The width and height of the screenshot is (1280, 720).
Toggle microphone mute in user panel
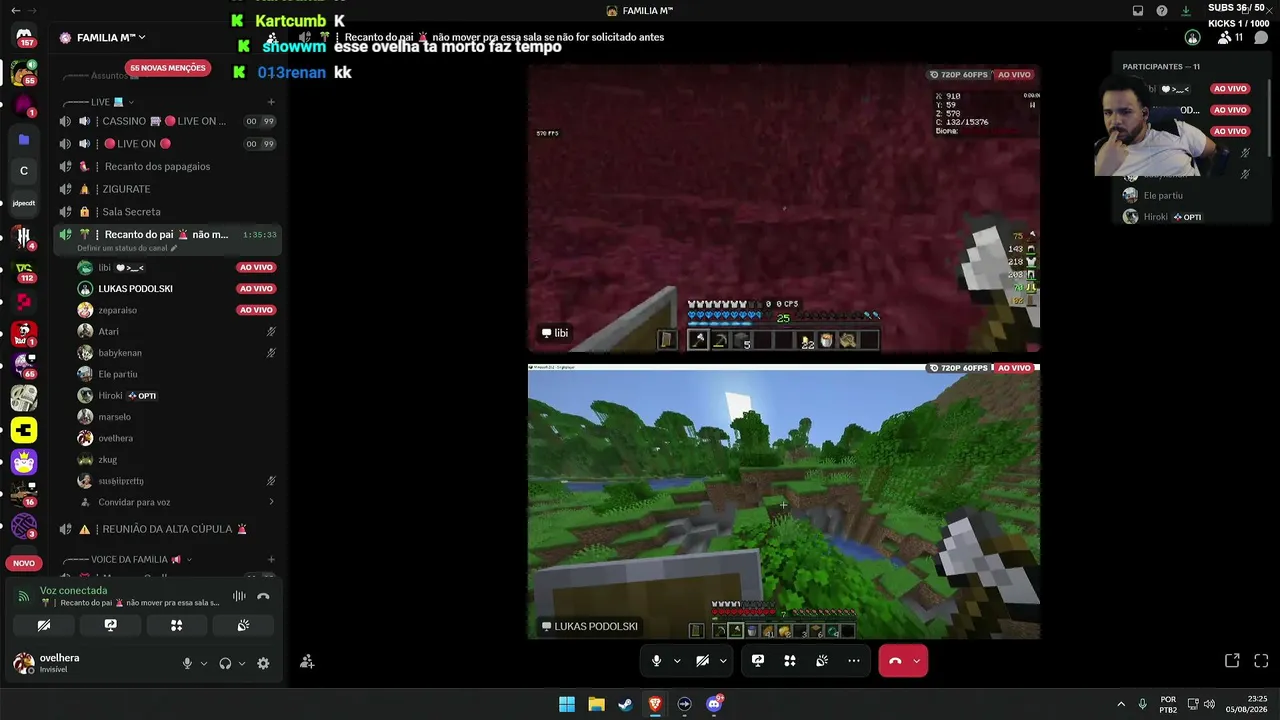(187, 663)
